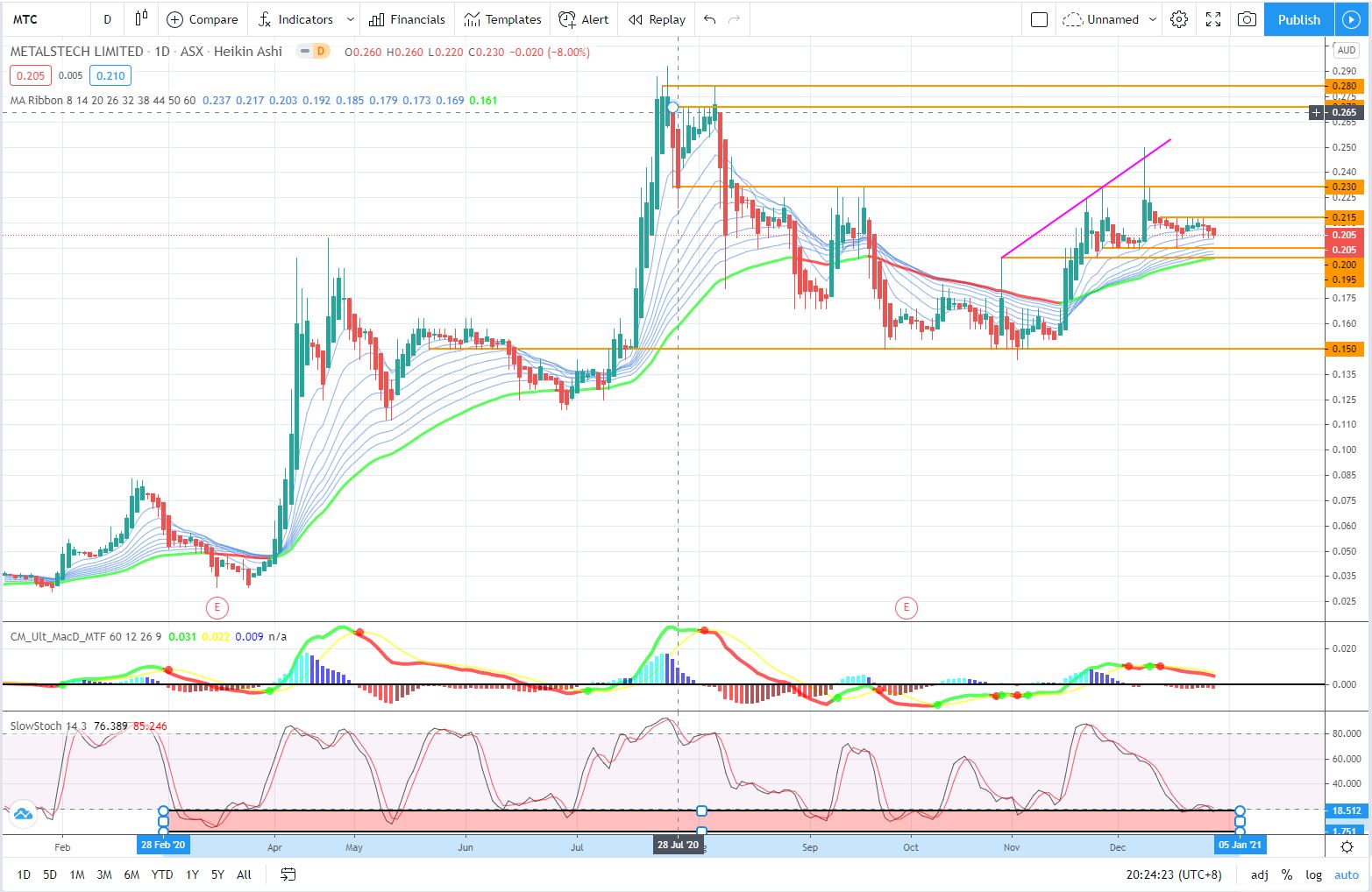1372x892 pixels.
Task: Click the Compare symbol button
Action: coord(203,19)
